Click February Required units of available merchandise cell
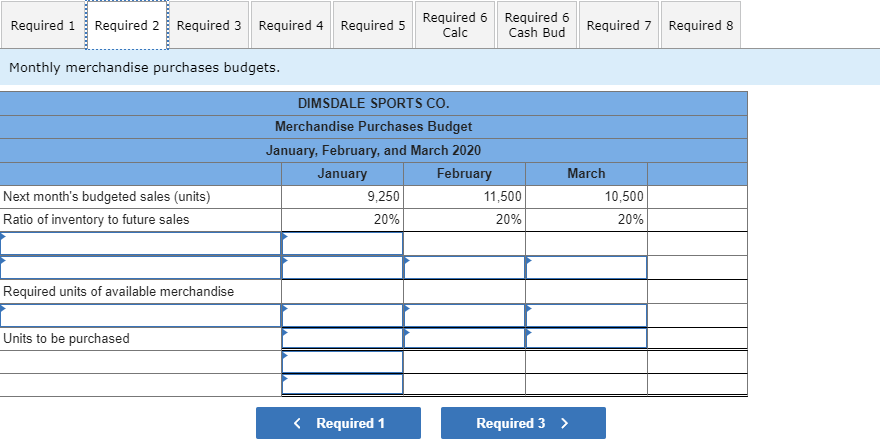The height and width of the screenshot is (444, 884). tap(465, 291)
